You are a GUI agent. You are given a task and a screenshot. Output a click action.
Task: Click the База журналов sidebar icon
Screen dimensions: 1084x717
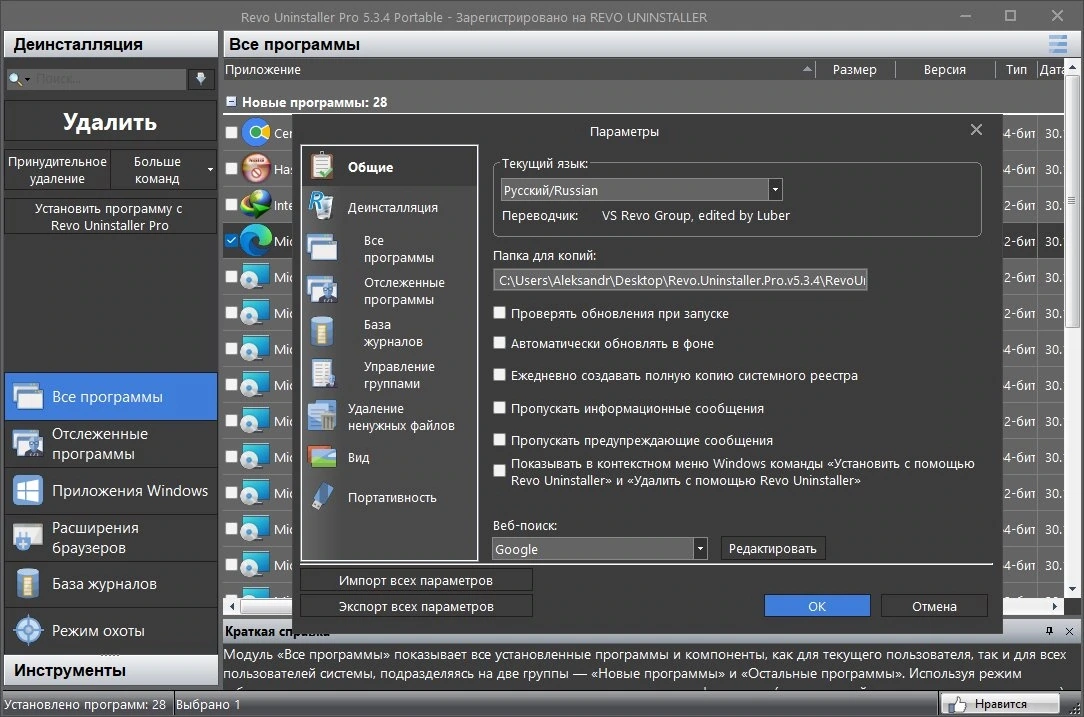click(28, 584)
